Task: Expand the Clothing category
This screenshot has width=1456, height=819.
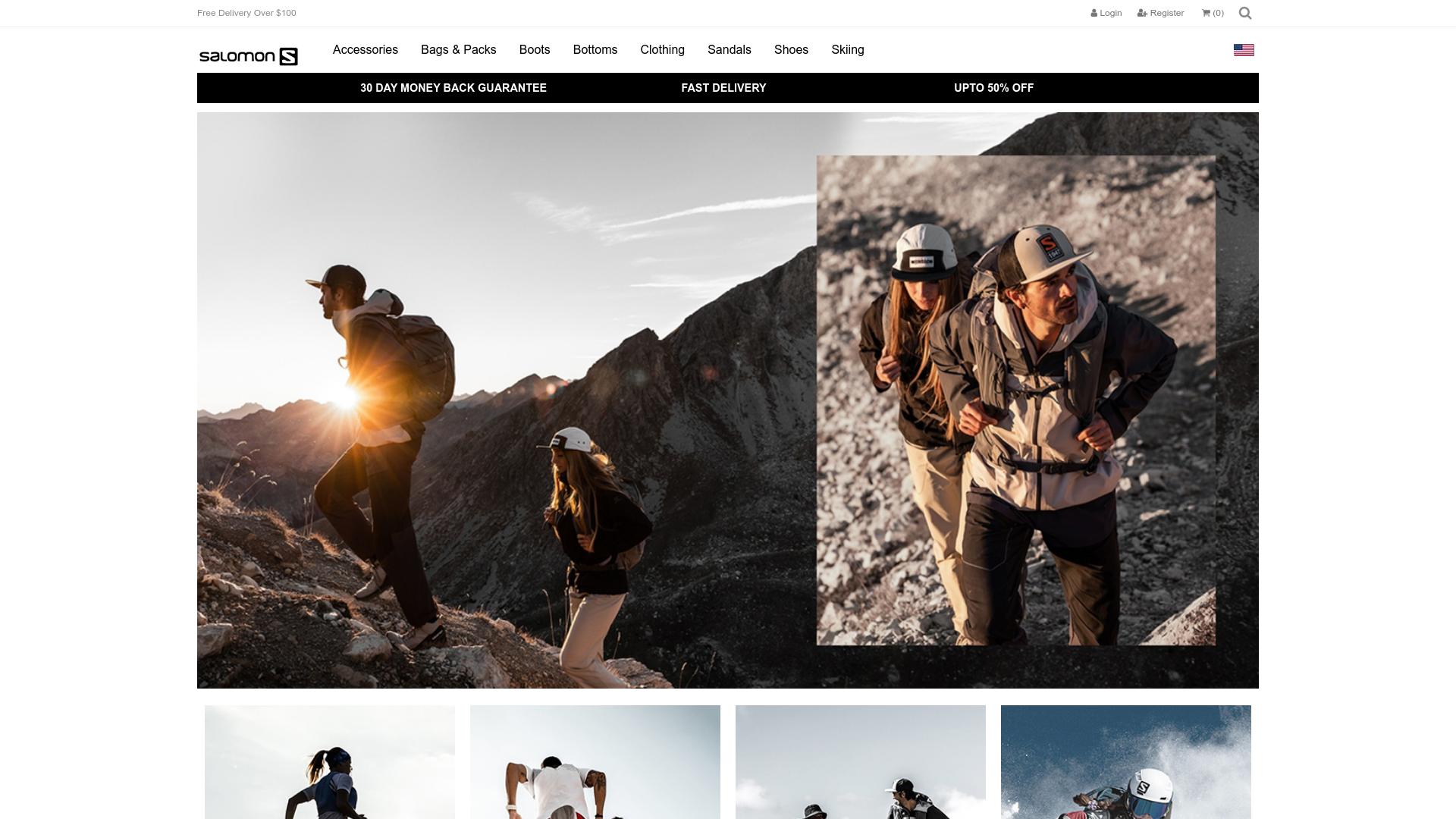Action: coord(662,50)
